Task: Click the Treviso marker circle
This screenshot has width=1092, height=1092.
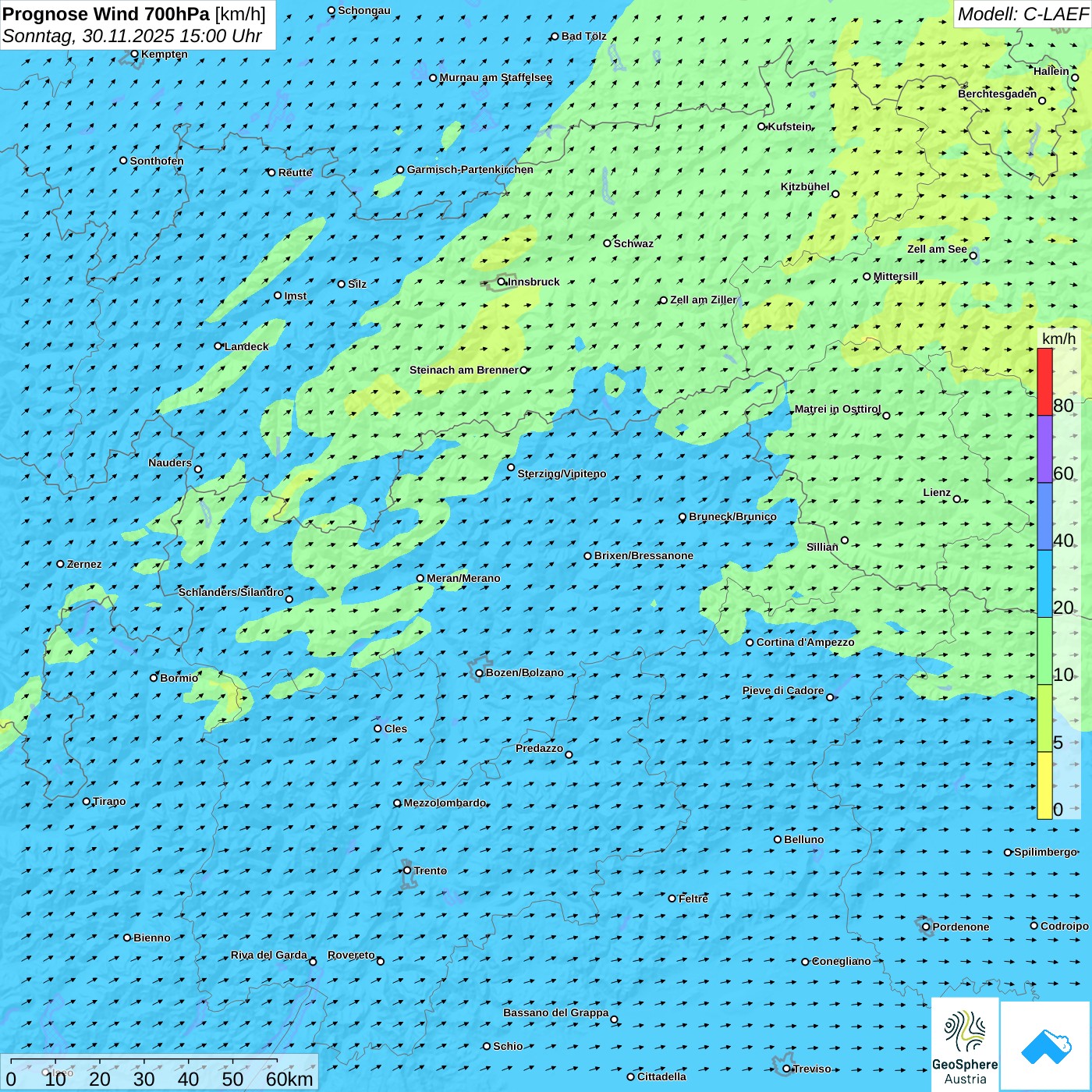Action: point(786,1069)
